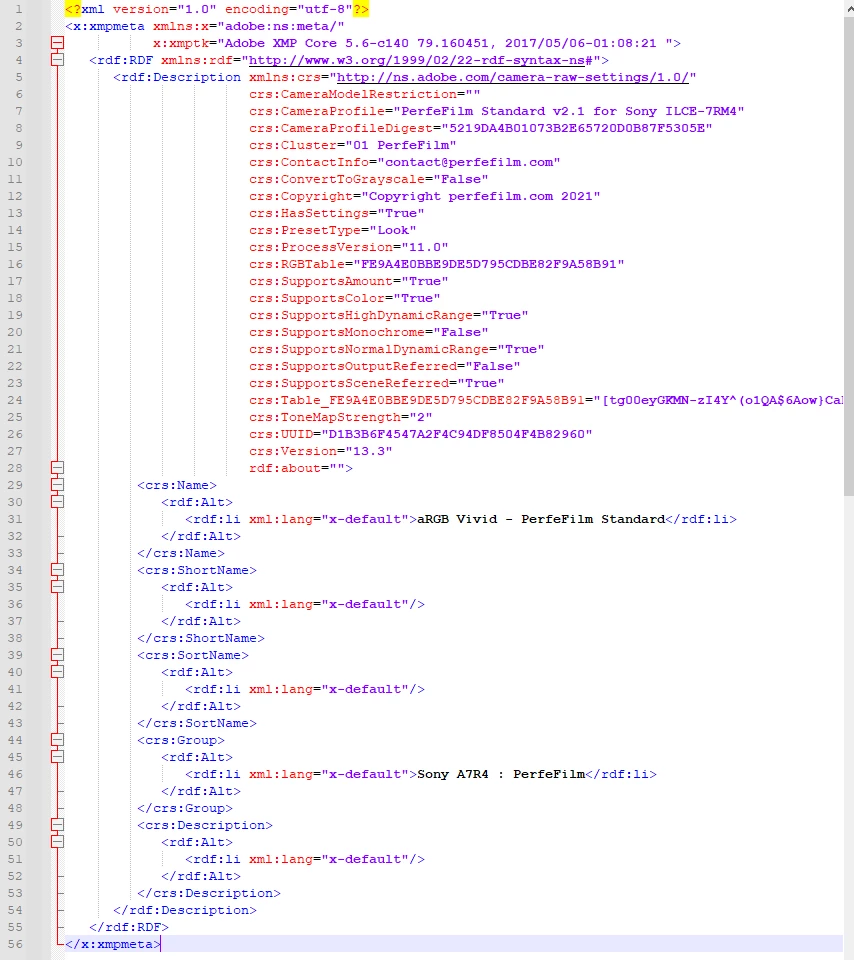Click the crs:Copyright "perfefilm.com 2021" line
Viewport: 854px width, 960px height.
click(424, 196)
